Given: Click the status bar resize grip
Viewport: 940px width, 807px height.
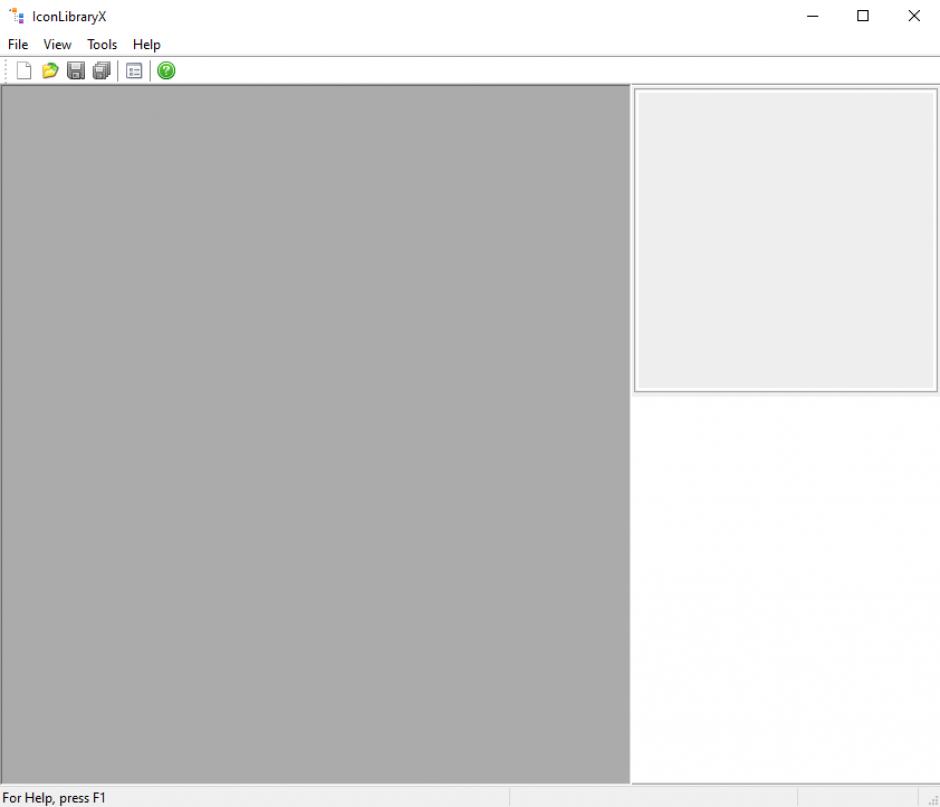Looking at the screenshot, I should click(933, 800).
